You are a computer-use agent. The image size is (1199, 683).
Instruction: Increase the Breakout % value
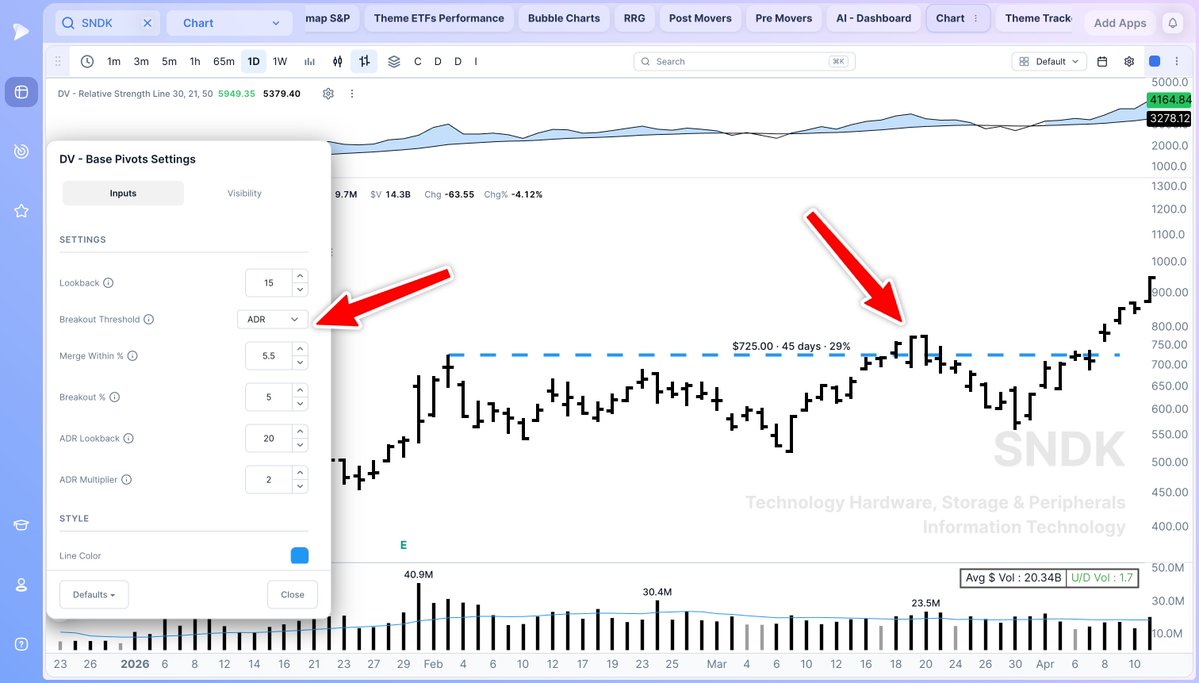click(300, 390)
